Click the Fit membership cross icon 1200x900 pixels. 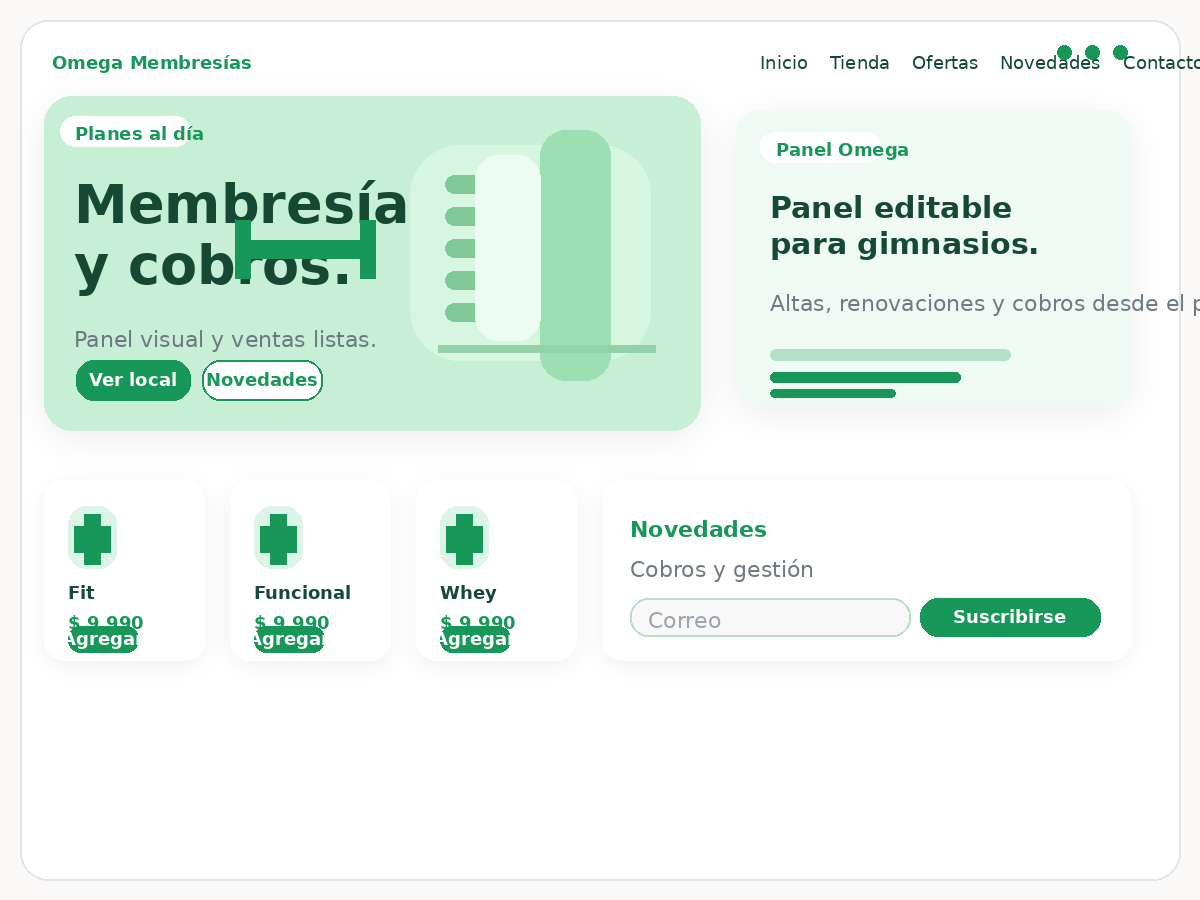tap(91, 537)
